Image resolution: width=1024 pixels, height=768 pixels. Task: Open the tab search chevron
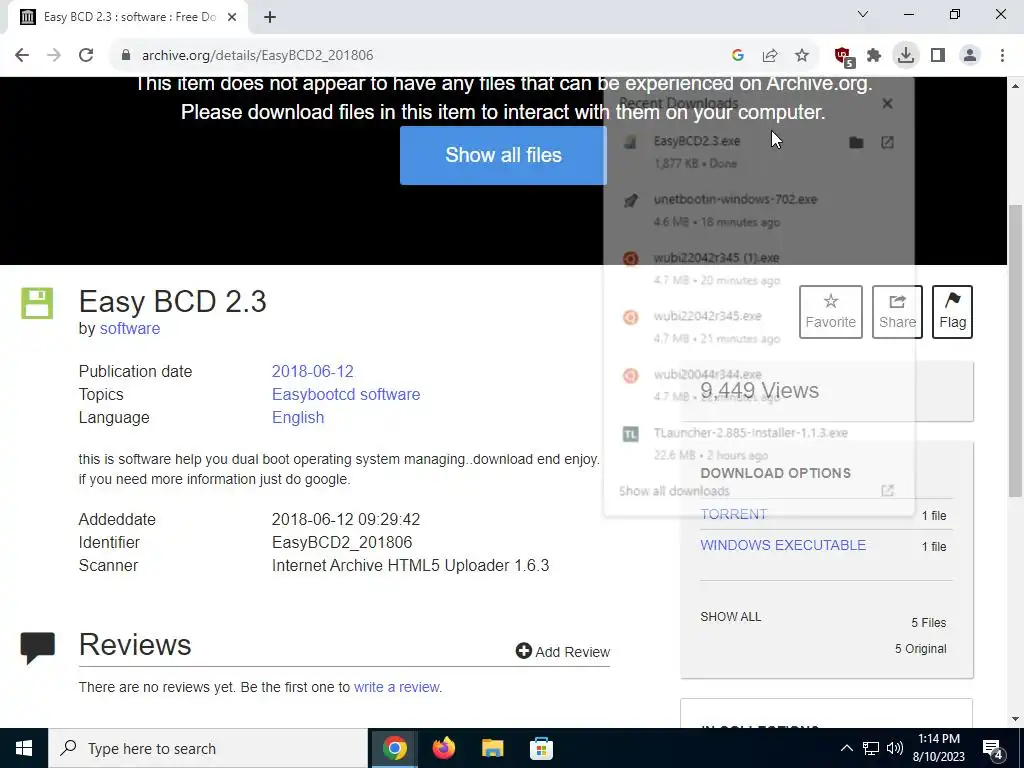pos(863,14)
